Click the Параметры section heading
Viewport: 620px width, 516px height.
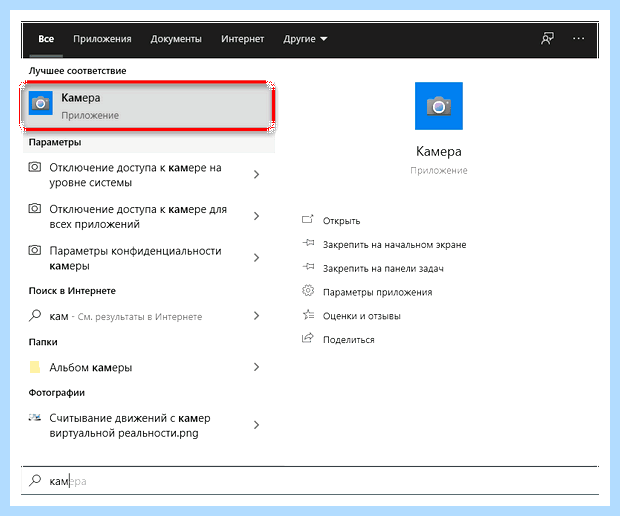click(x=55, y=142)
